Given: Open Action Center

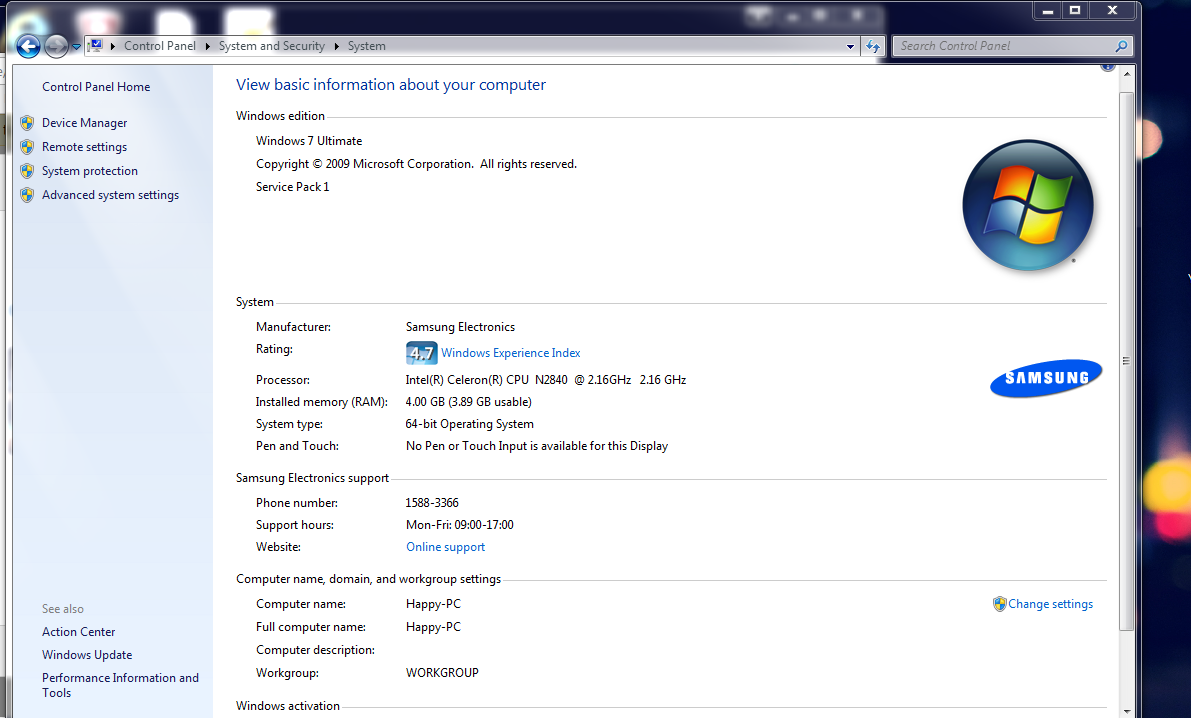Looking at the screenshot, I should (x=78, y=631).
